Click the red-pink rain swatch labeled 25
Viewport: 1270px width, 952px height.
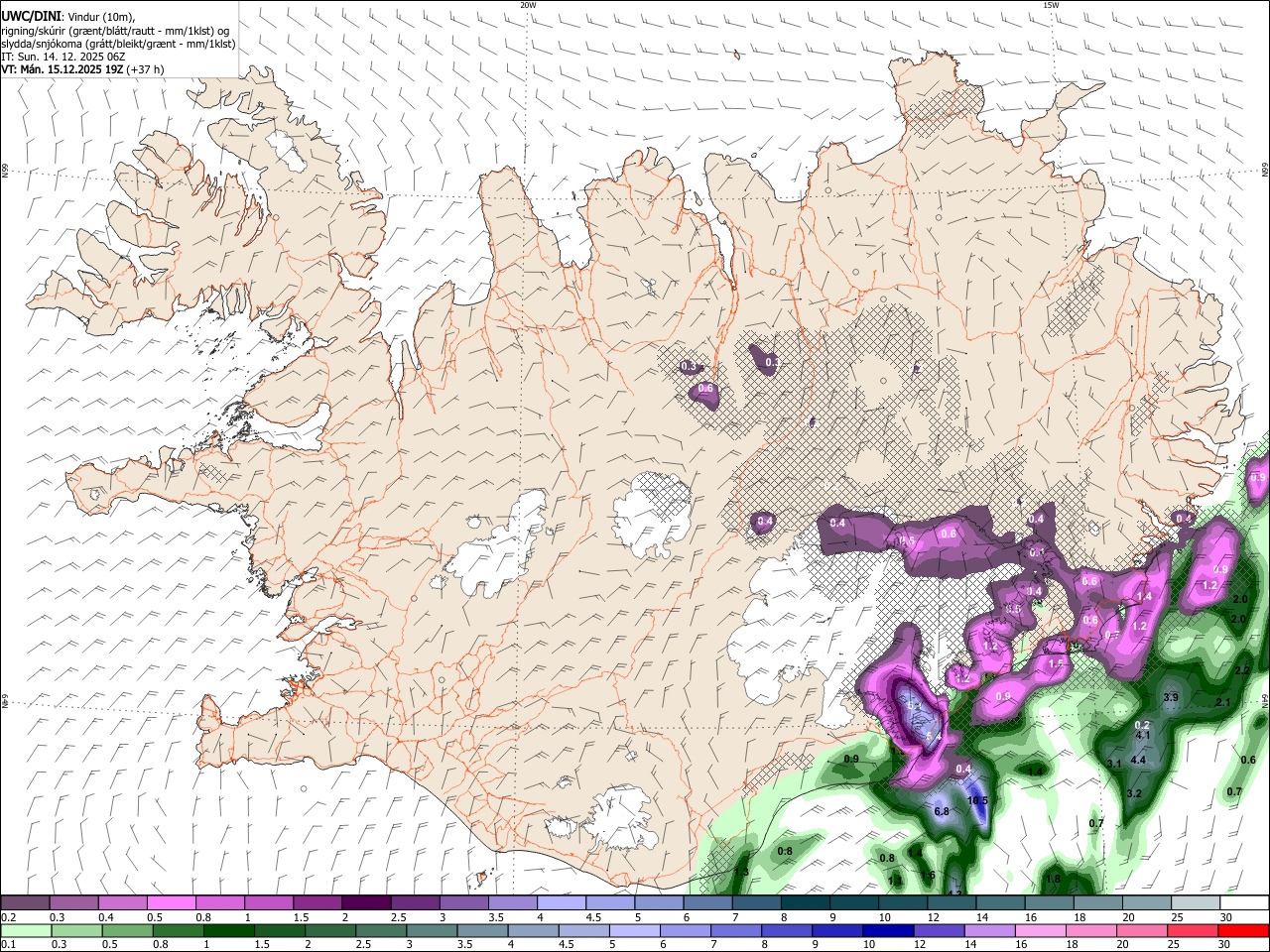click(1192, 930)
